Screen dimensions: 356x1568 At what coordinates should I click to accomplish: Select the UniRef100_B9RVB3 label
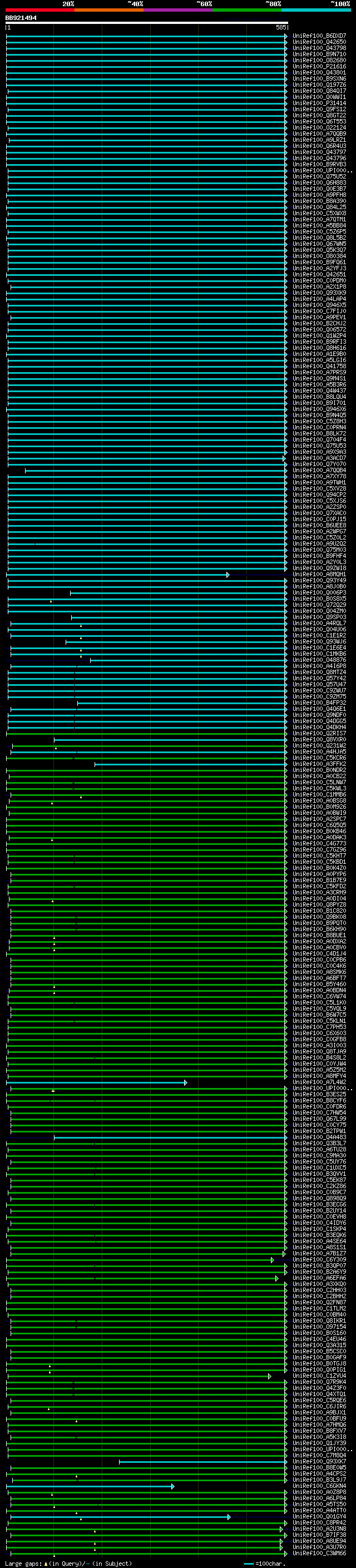[319, 164]
